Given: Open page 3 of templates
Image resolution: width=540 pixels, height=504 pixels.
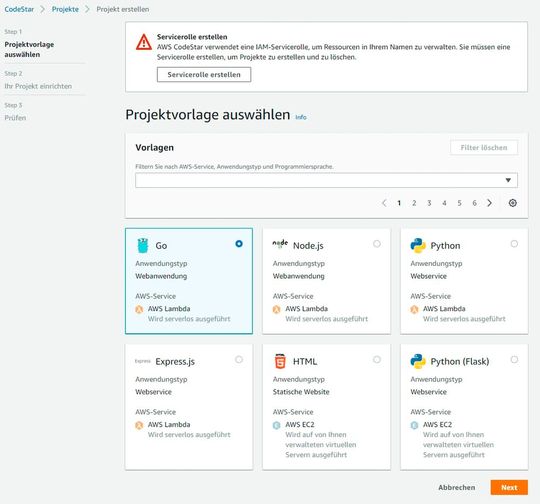Looking at the screenshot, I should 429,203.
